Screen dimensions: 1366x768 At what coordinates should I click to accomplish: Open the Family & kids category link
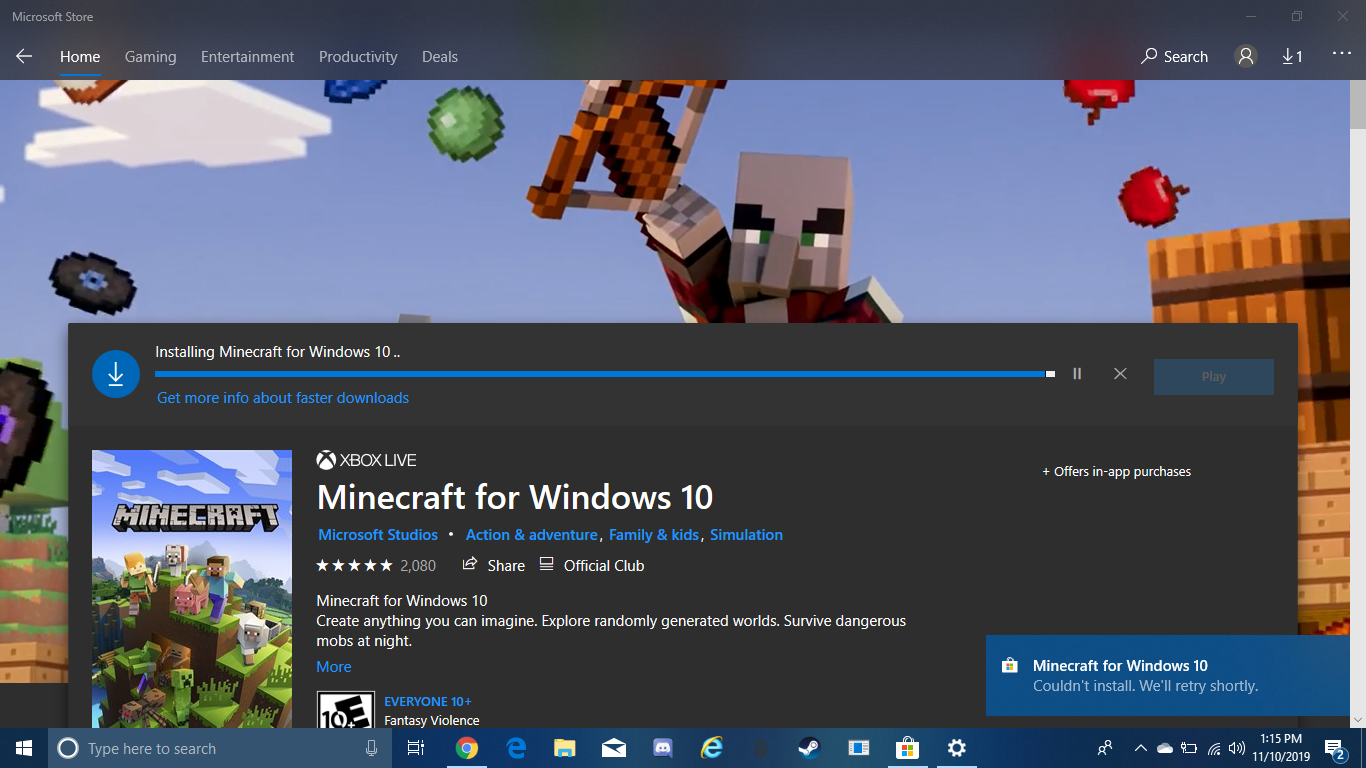click(x=654, y=535)
